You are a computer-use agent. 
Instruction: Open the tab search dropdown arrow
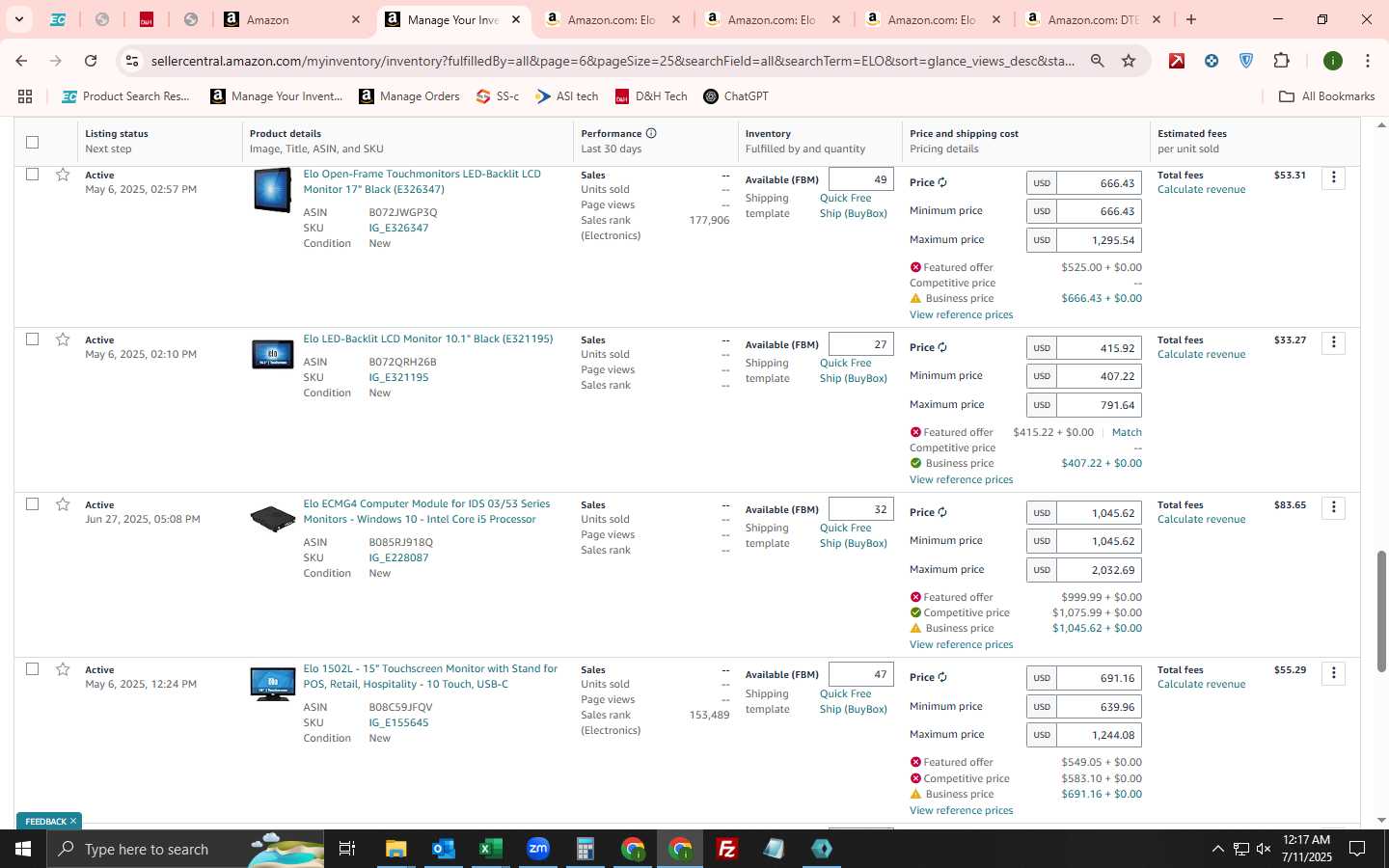[18, 19]
